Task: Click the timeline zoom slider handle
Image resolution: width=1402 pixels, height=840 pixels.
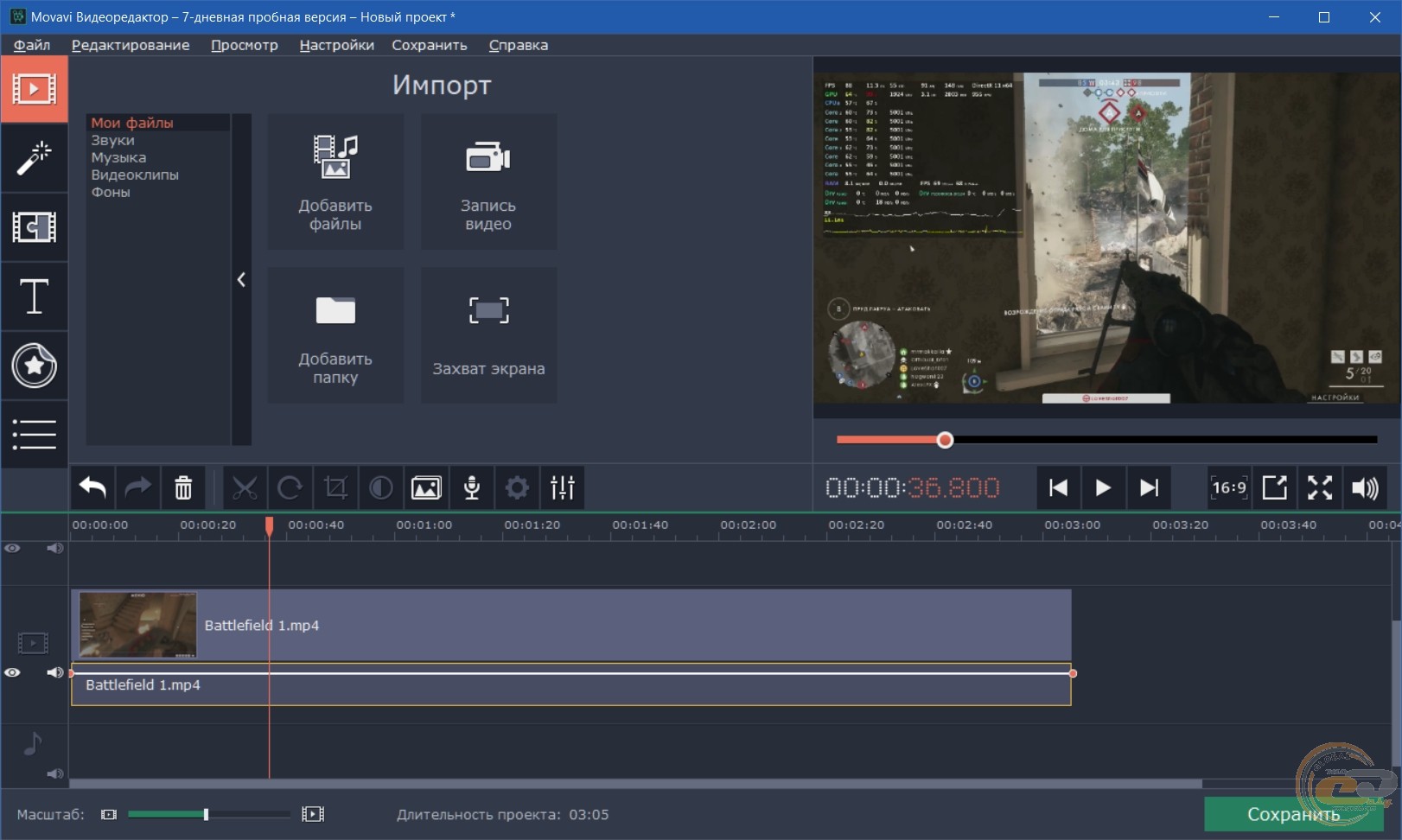Action: coord(206,814)
